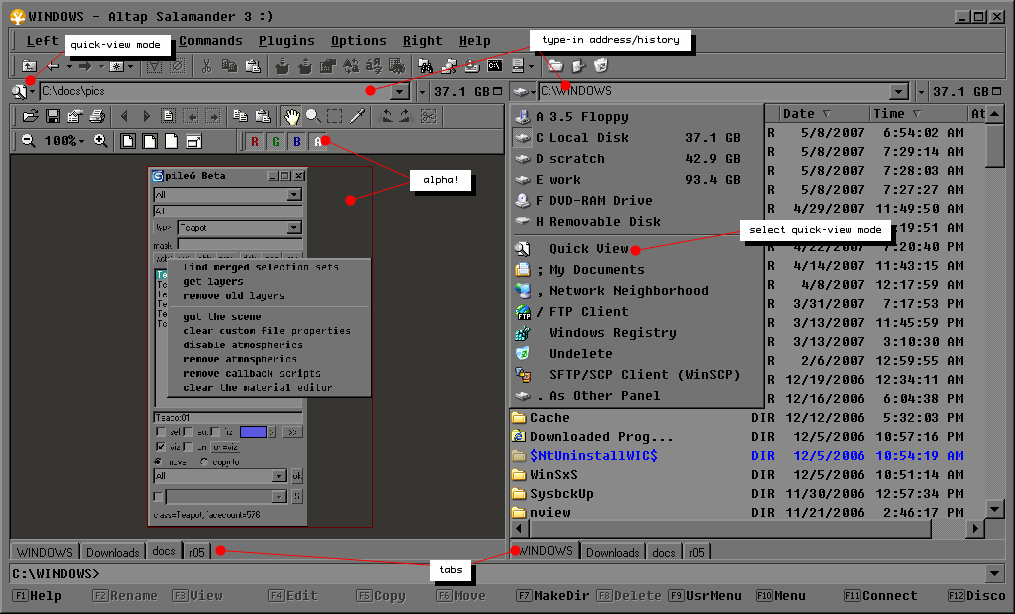Click the Find files binoculars icon
1015x614 pixels.
pos(425,66)
